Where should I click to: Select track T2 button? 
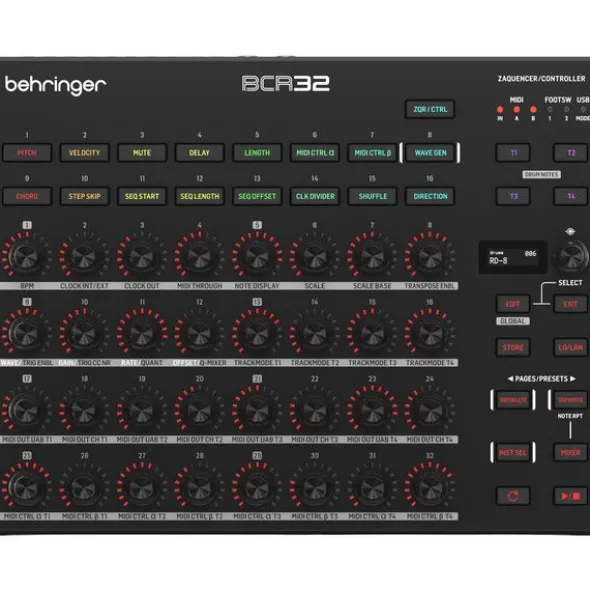570,153
